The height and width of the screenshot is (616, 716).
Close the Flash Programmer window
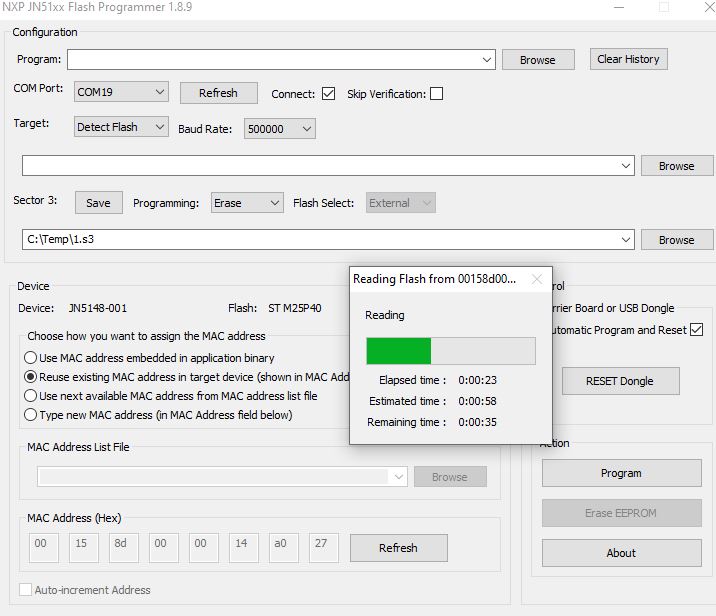click(710, 7)
